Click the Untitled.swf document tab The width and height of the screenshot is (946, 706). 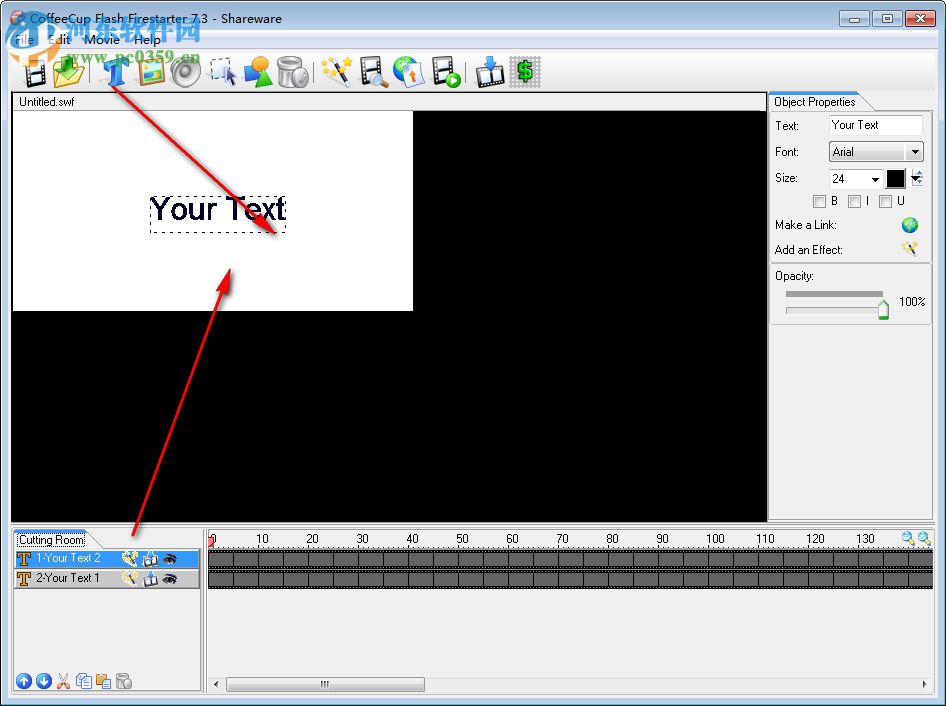tap(46, 102)
